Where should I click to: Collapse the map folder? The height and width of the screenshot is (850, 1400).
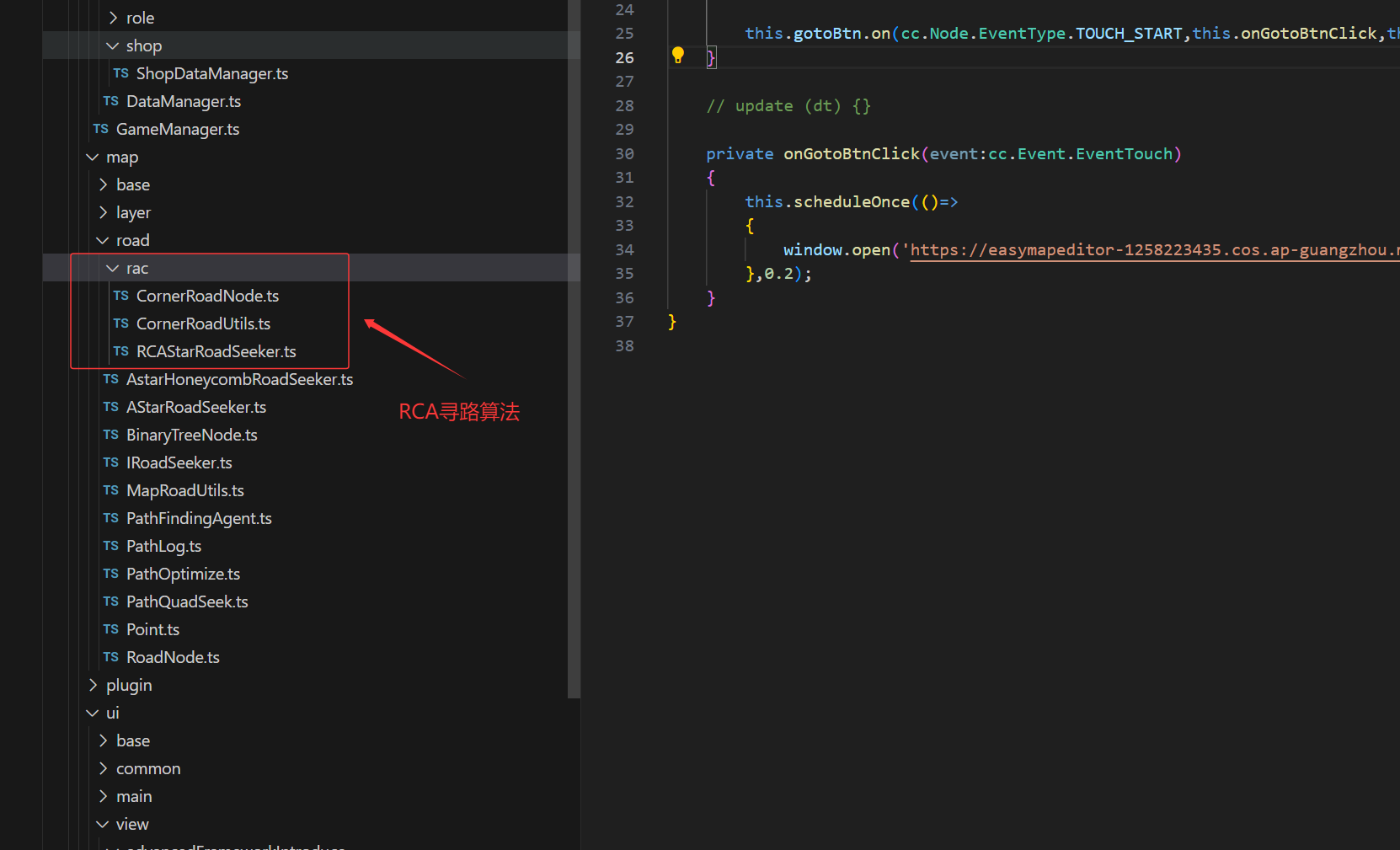click(x=93, y=157)
